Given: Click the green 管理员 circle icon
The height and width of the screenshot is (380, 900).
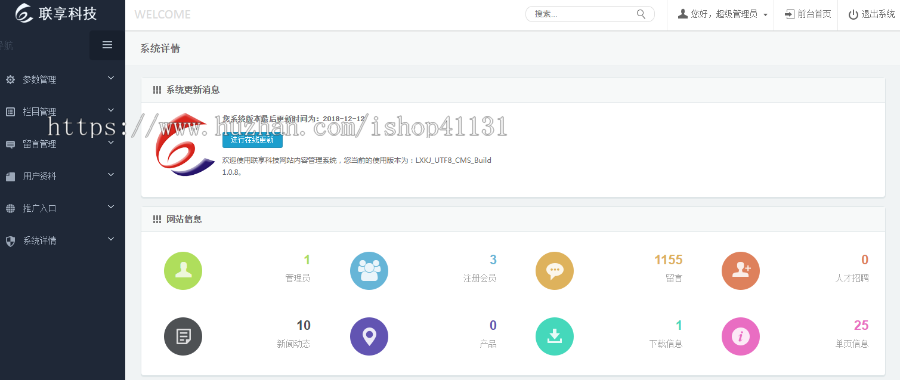Looking at the screenshot, I should click(183, 271).
